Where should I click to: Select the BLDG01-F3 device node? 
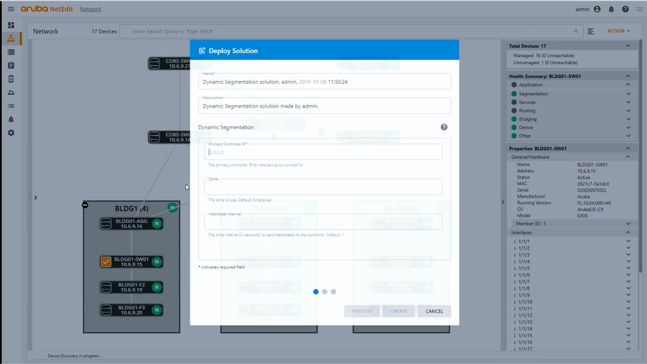(x=131, y=310)
